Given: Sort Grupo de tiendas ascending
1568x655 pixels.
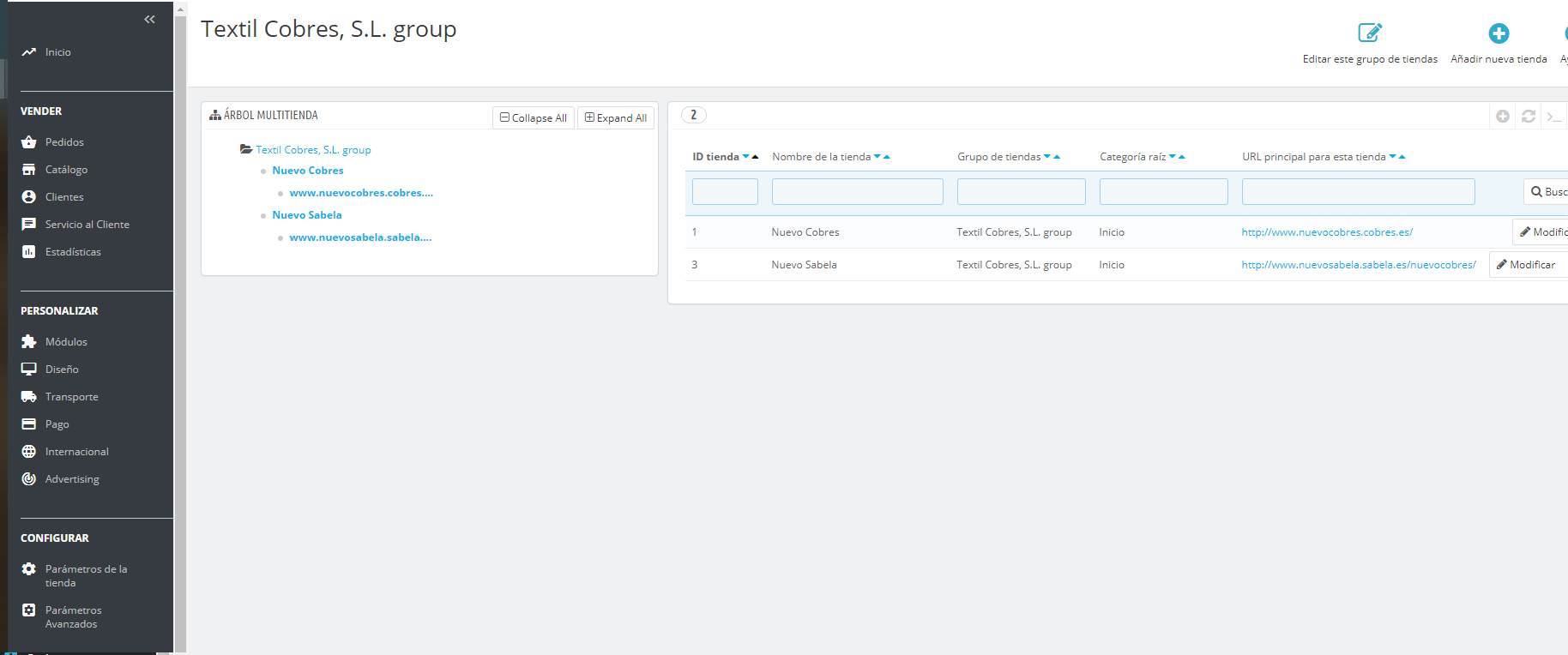Looking at the screenshot, I should (1057, 157).
